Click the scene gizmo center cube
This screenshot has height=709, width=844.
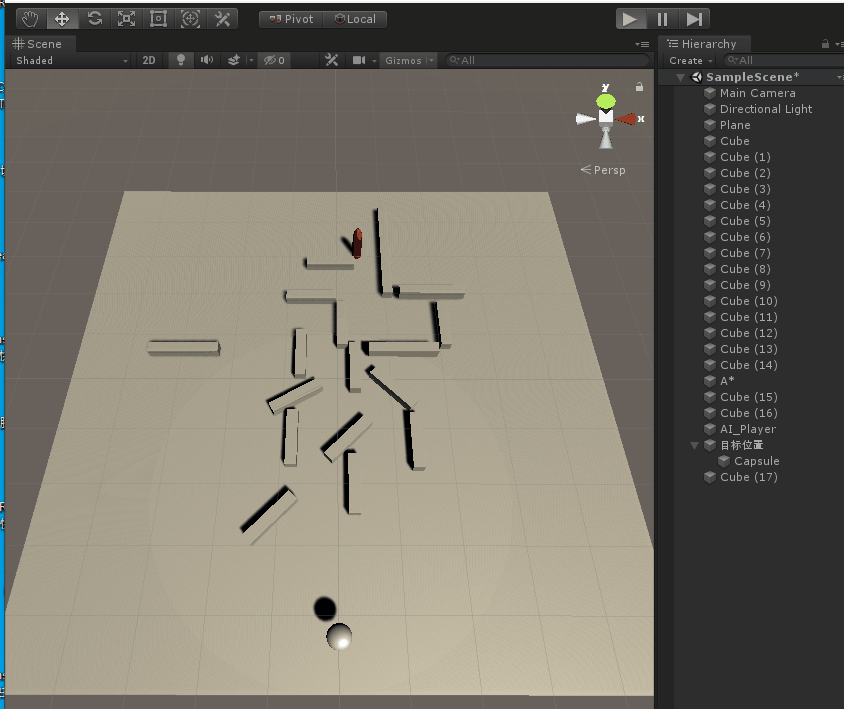click(x=604, y=115)
